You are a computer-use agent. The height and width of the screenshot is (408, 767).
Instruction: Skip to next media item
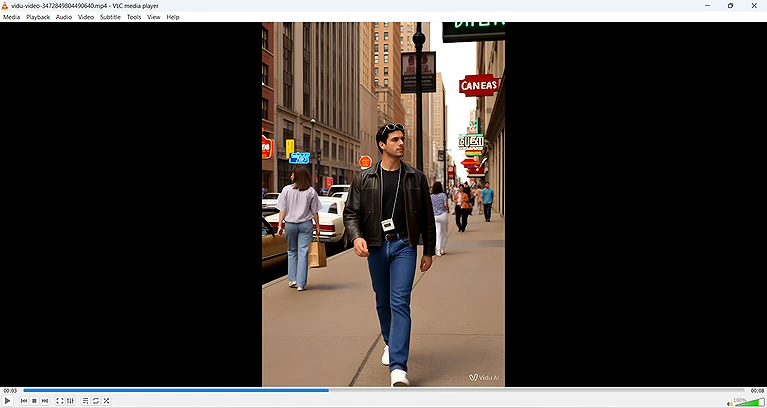coord(45,401)
